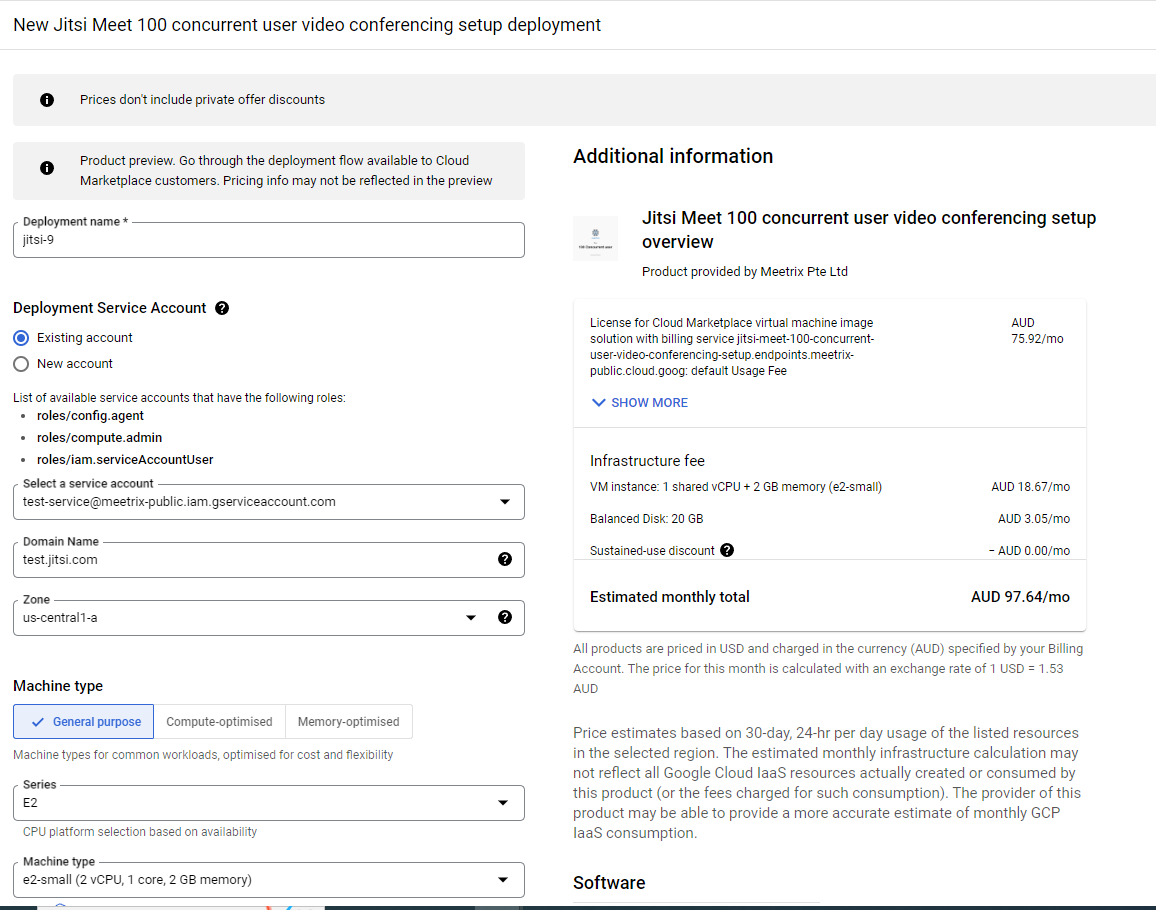
Task: Click the Deployment name field
Action: coord(268,240)
